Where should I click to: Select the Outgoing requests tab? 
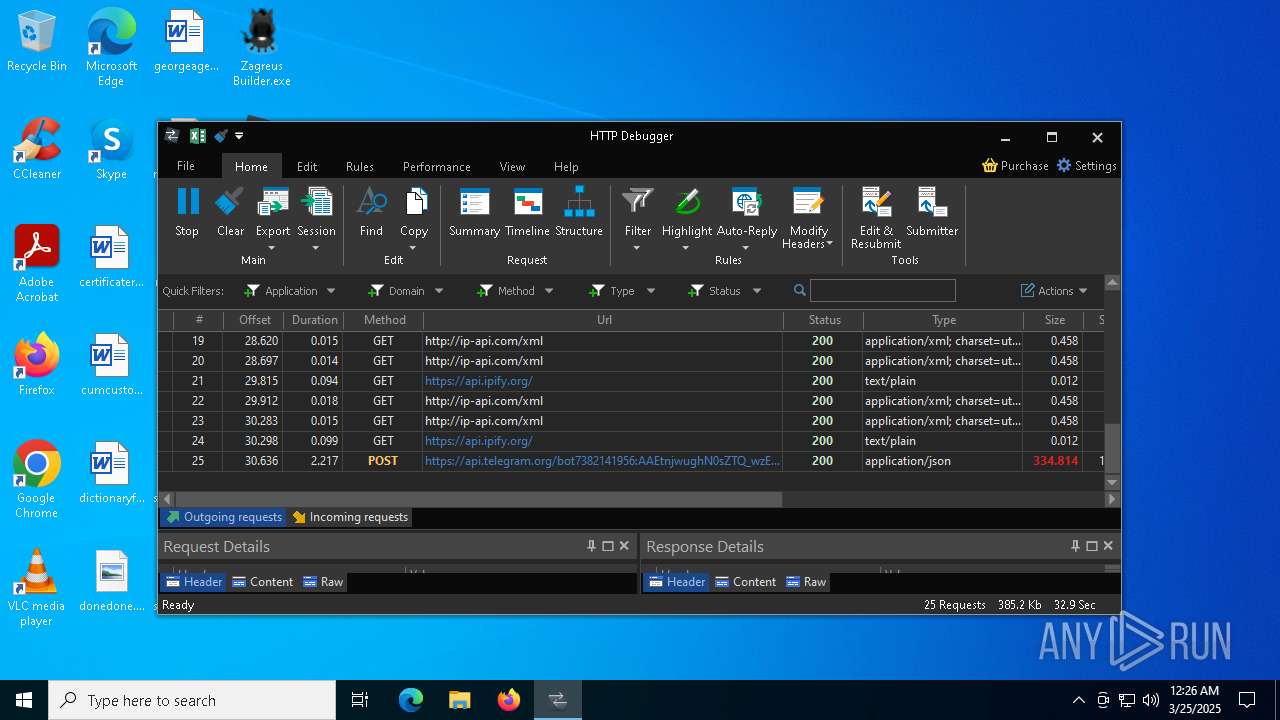click(223, 517)
